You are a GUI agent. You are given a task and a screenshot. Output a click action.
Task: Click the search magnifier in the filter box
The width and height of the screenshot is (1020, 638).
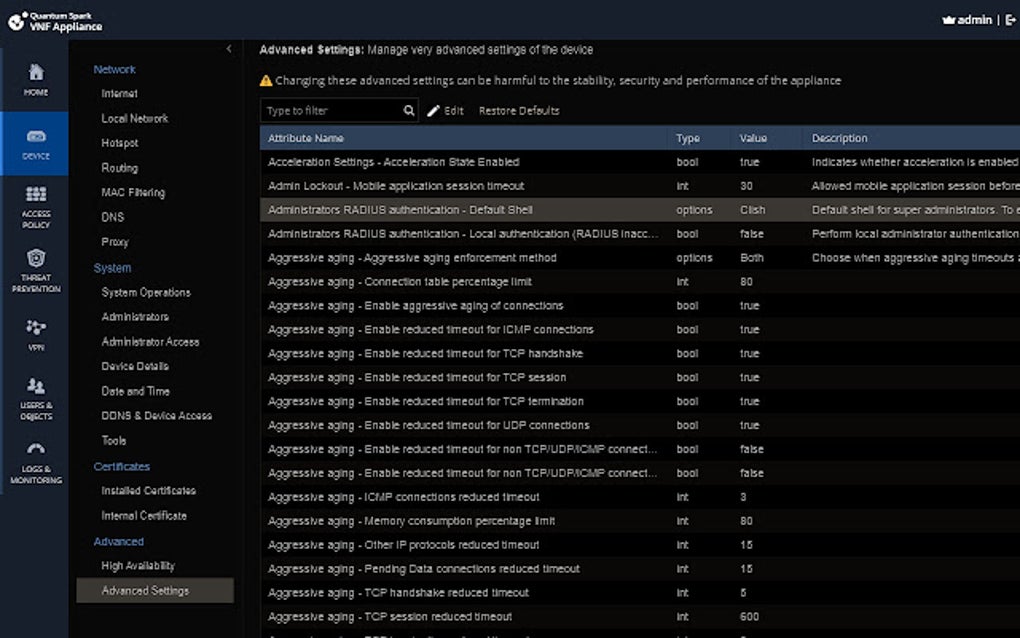[x=407, y=110]
